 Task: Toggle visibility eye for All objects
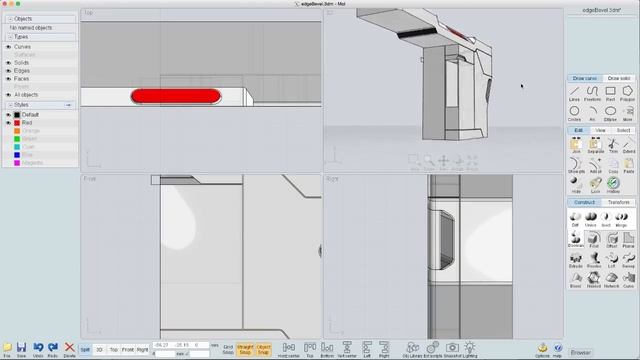[8, 95]
